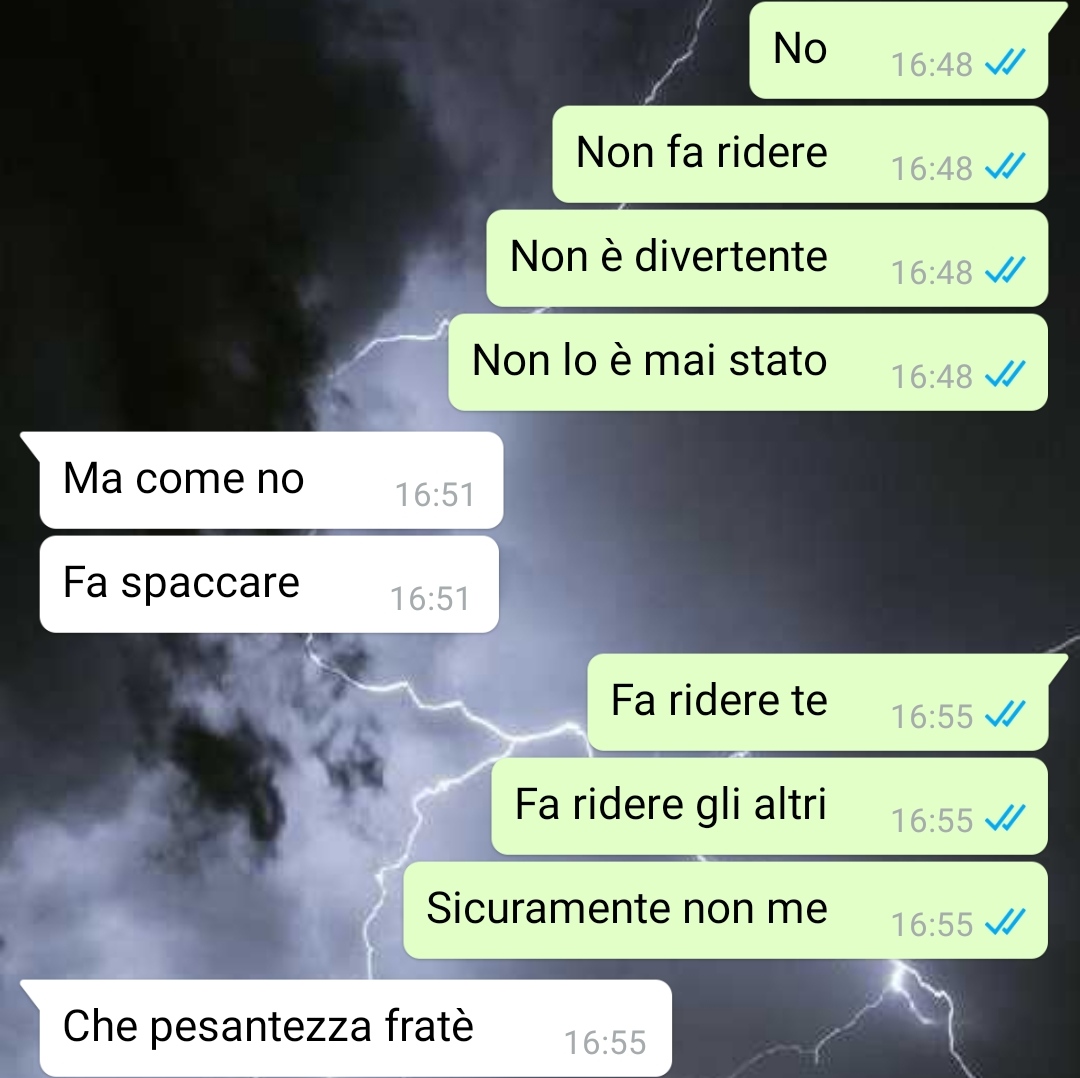
Task: Tap the 16:55 timestamp on "Che pesantezza fratè"
Action: pyautogui.click(x=605, y=1042)
